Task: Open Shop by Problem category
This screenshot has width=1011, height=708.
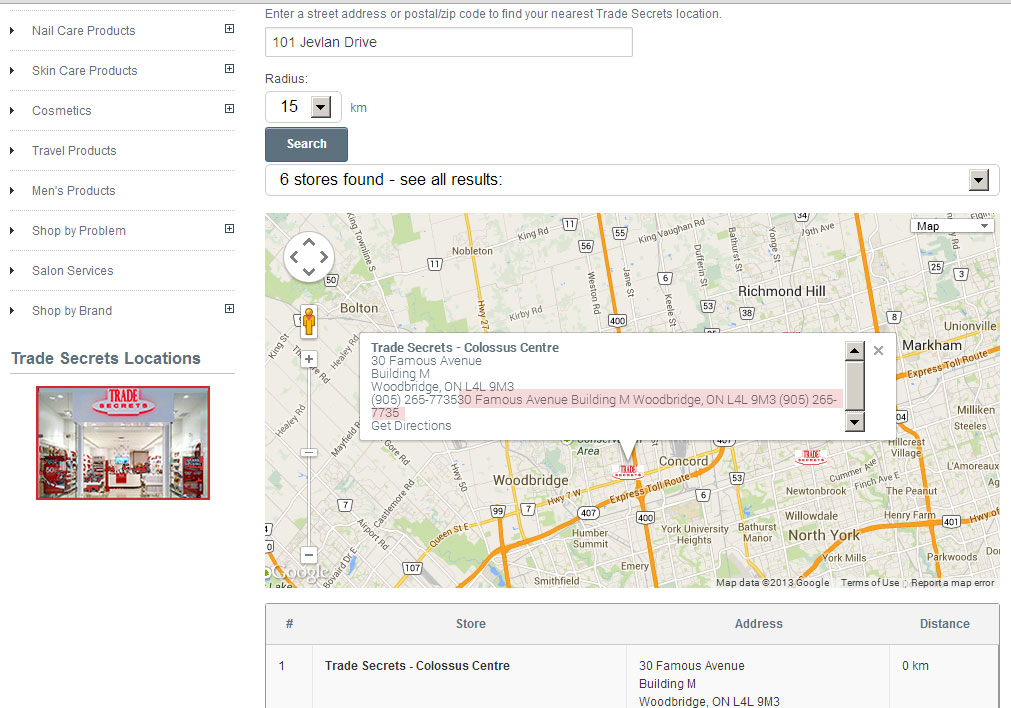Action: pos(79,231)
